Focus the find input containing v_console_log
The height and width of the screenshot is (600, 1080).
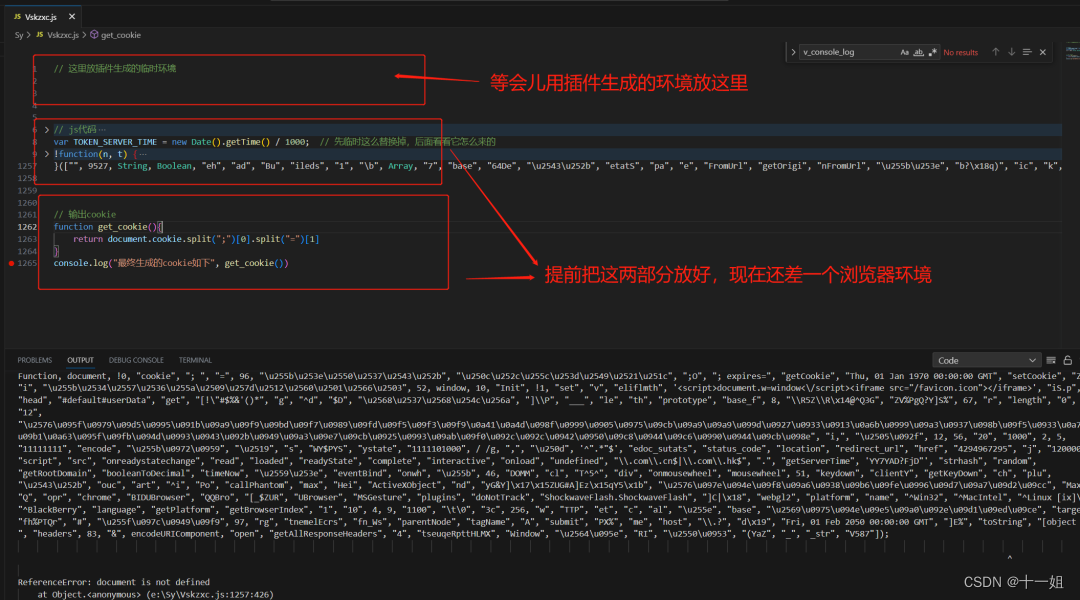coord(849,52)
